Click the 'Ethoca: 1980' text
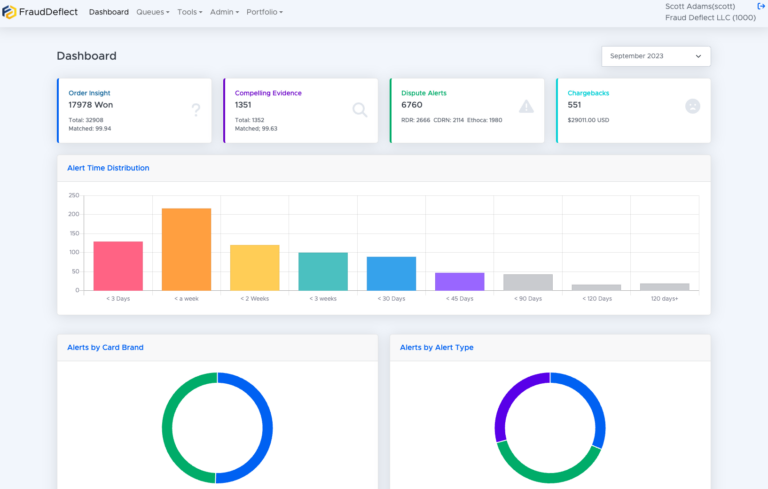 coord(484,120)
